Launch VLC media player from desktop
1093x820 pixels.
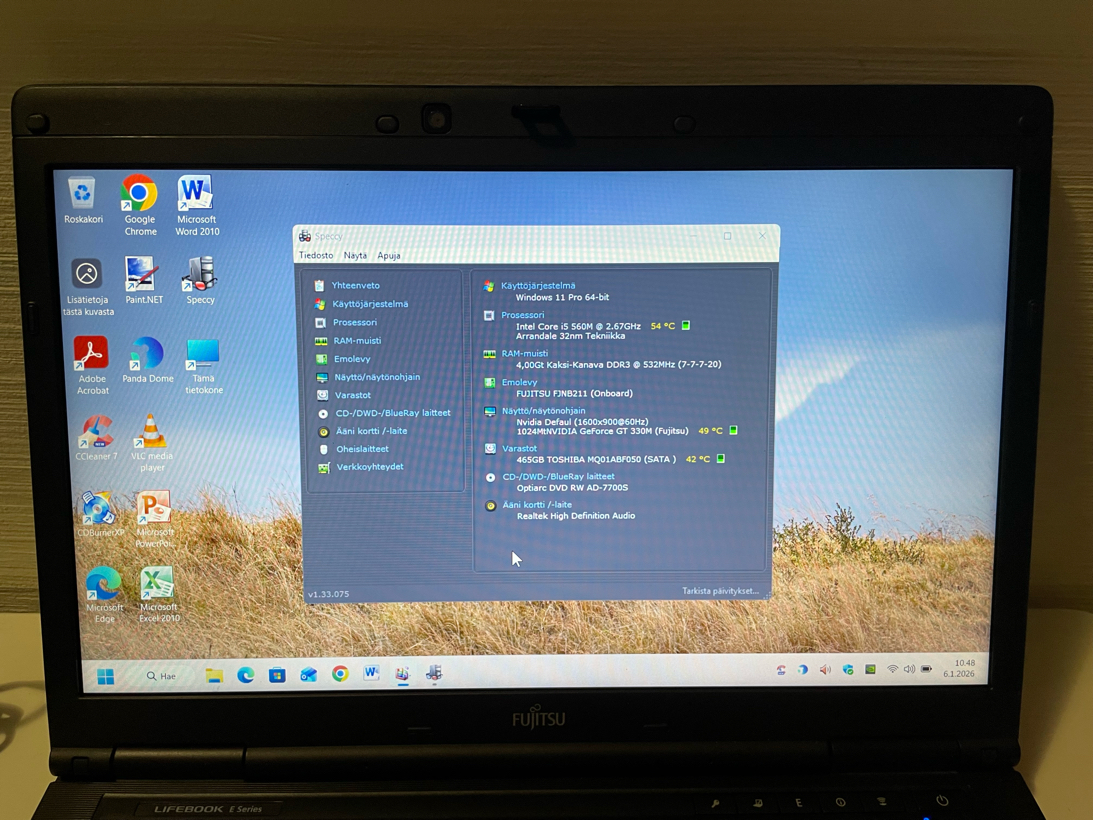click(151, 435)
